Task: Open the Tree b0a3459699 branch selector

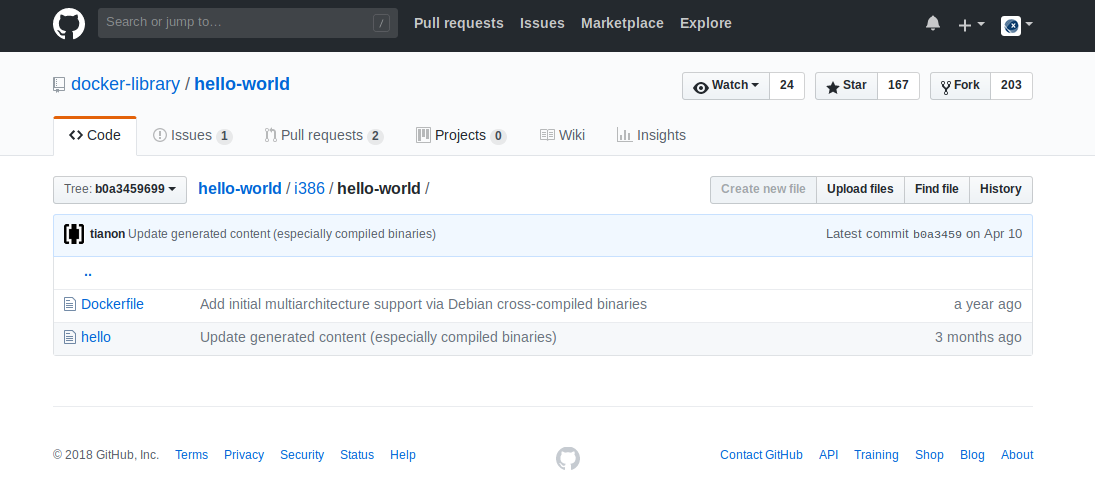Action: pos(120,189)
